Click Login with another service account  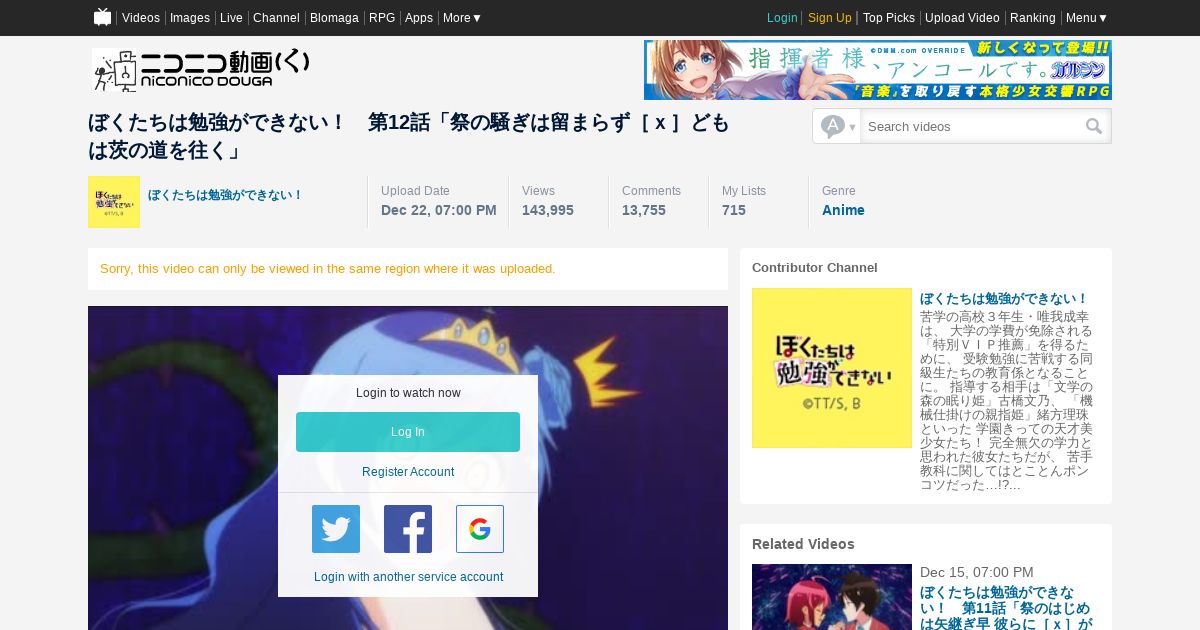point(408,577)
